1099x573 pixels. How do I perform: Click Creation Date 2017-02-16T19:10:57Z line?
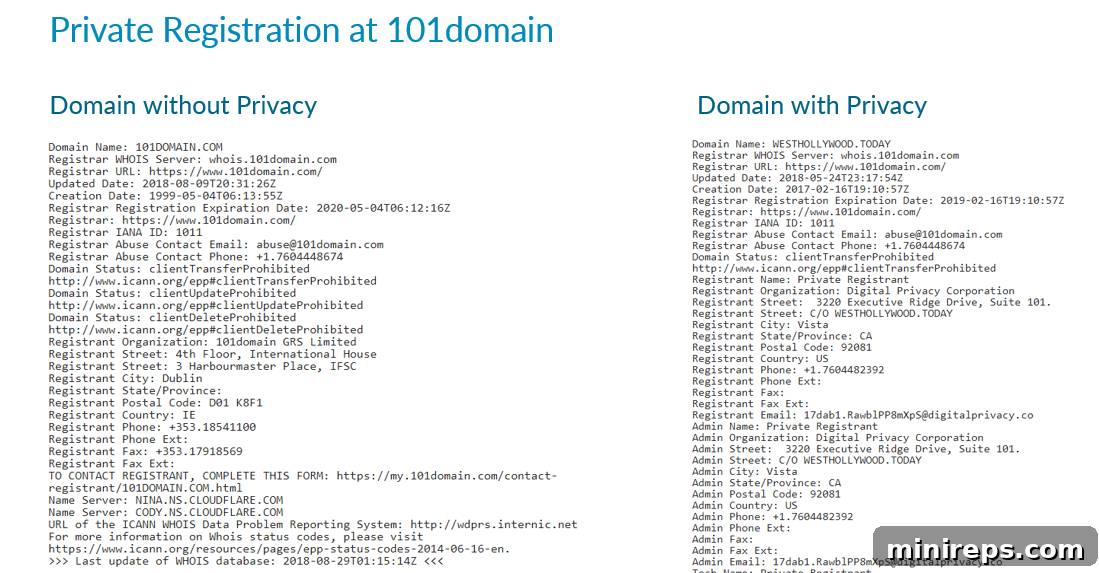point(800,189)
